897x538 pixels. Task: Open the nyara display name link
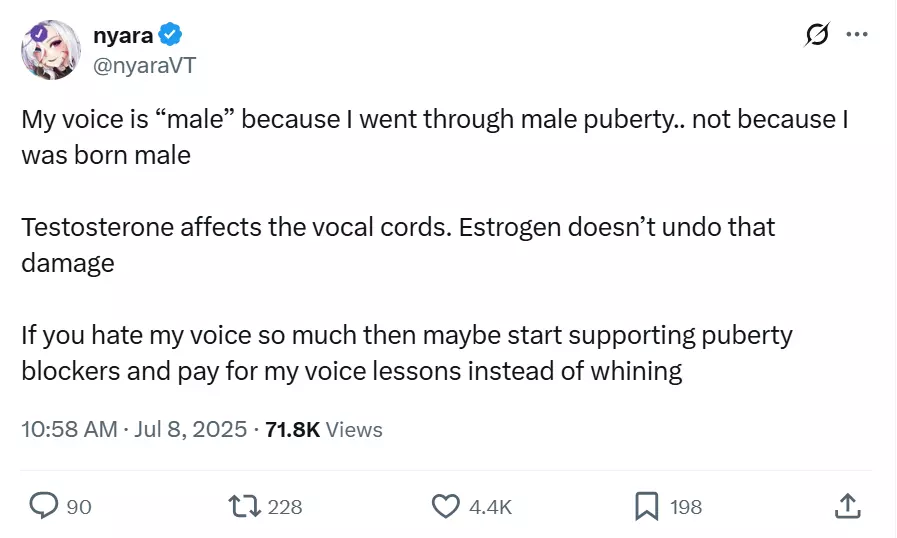(124, 36)
